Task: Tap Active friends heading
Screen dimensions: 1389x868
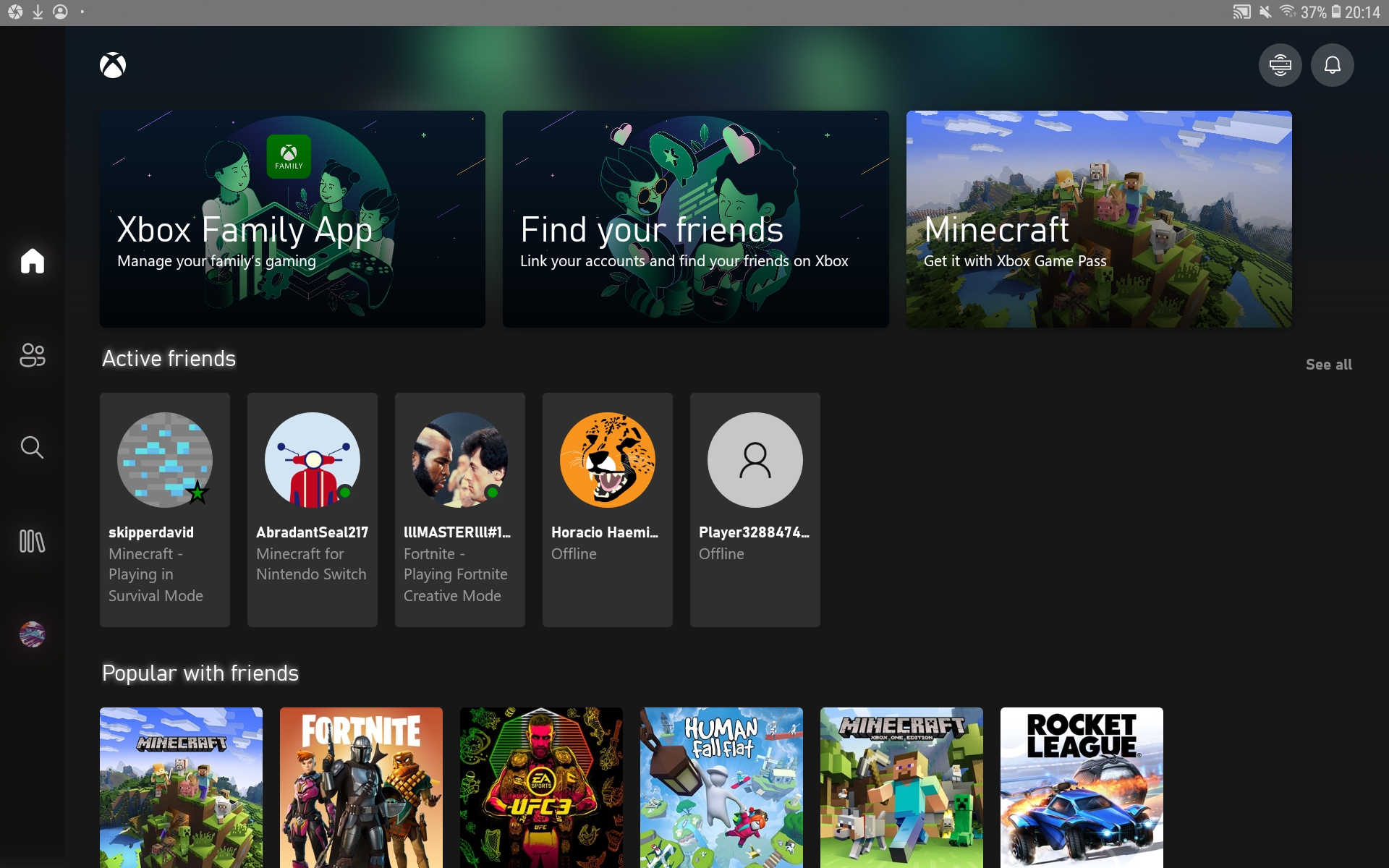Action: [x=169, y=359]
